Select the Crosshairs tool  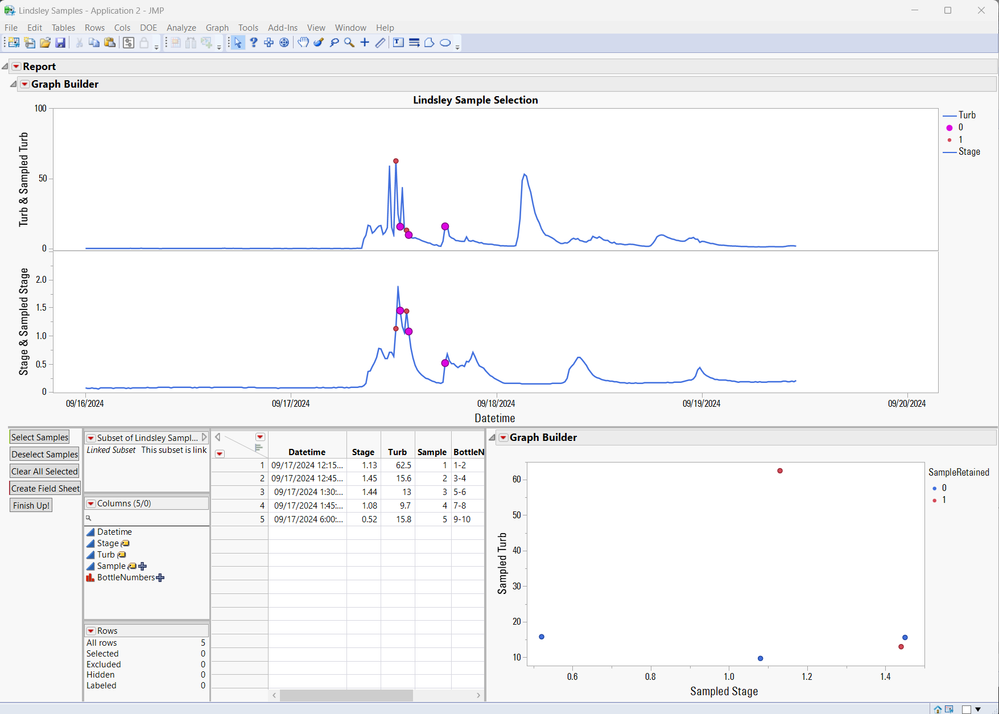click(x=365, y=43)
